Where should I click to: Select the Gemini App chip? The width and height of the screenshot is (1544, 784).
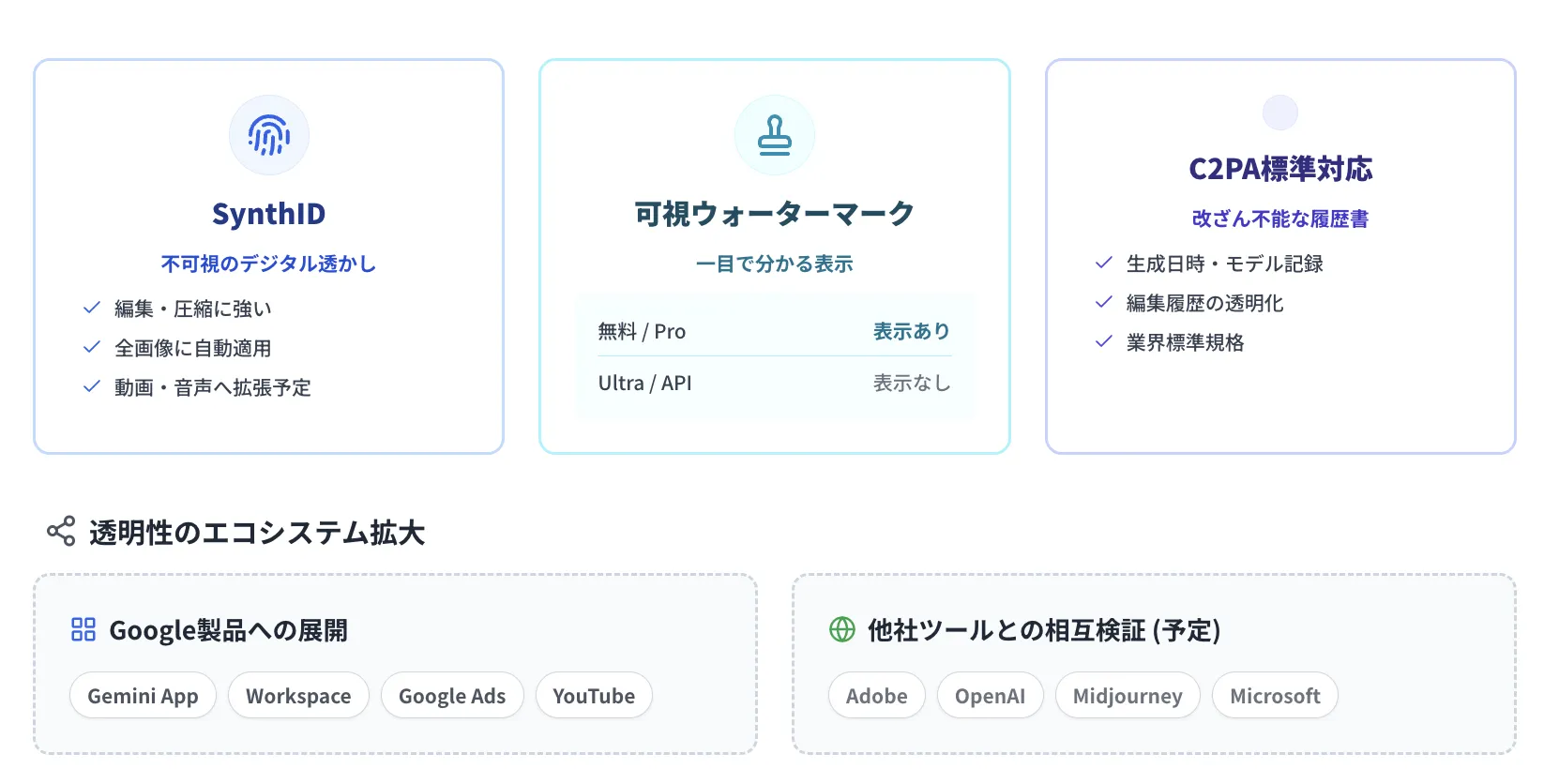[x=143, y=695]
